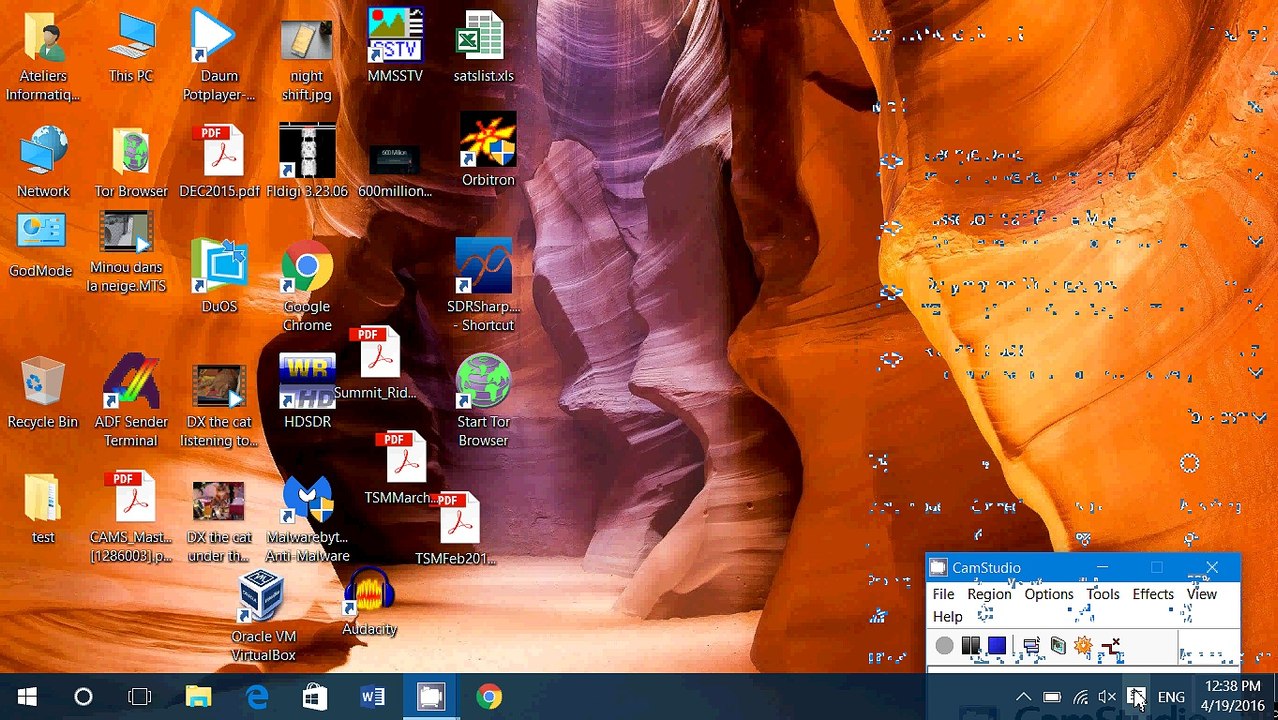Select the GodMode desktop icon
The image size is (1278, 720).
click(x=41, y=246)
